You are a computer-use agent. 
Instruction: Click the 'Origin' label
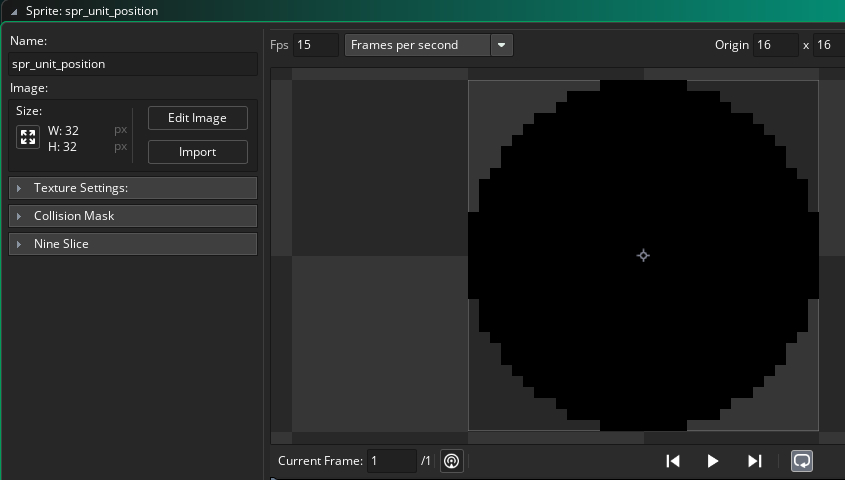[732, 45]
